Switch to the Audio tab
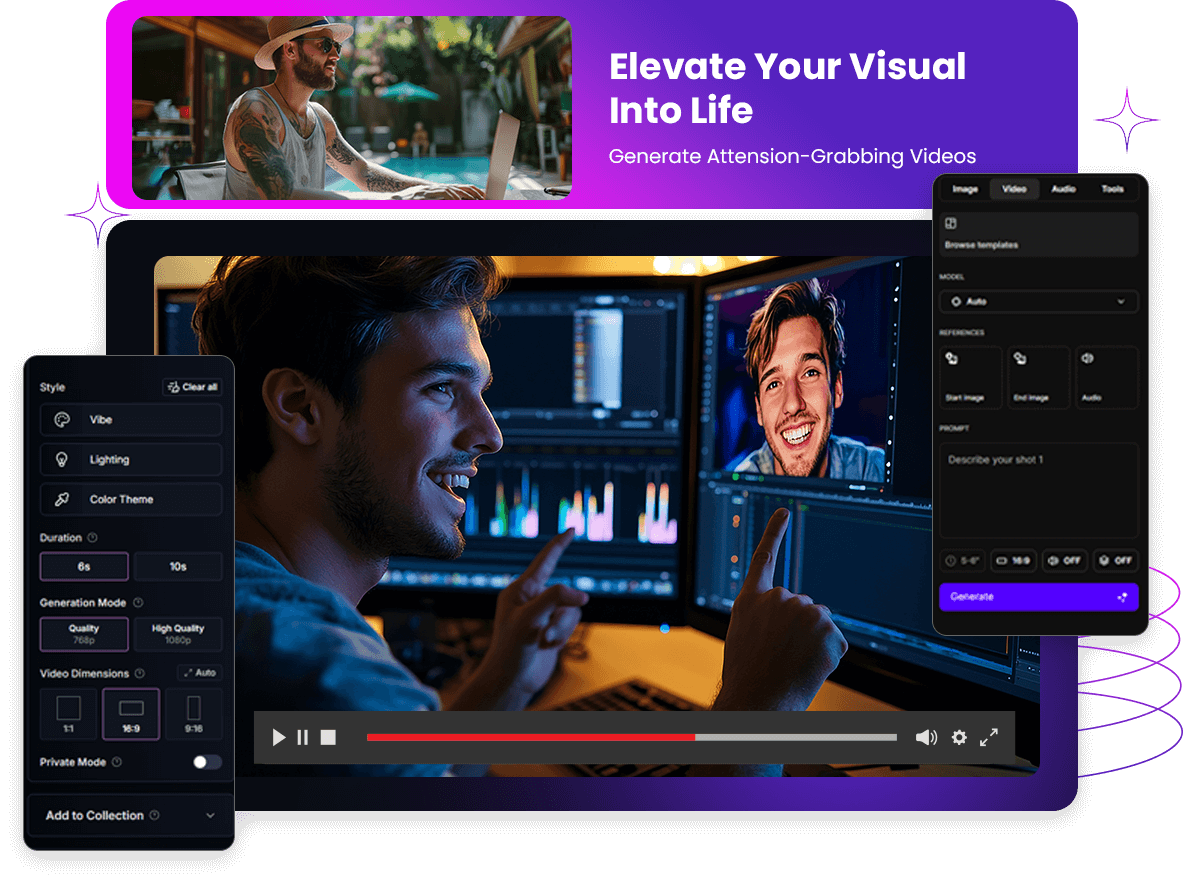 click(1063, 189)
